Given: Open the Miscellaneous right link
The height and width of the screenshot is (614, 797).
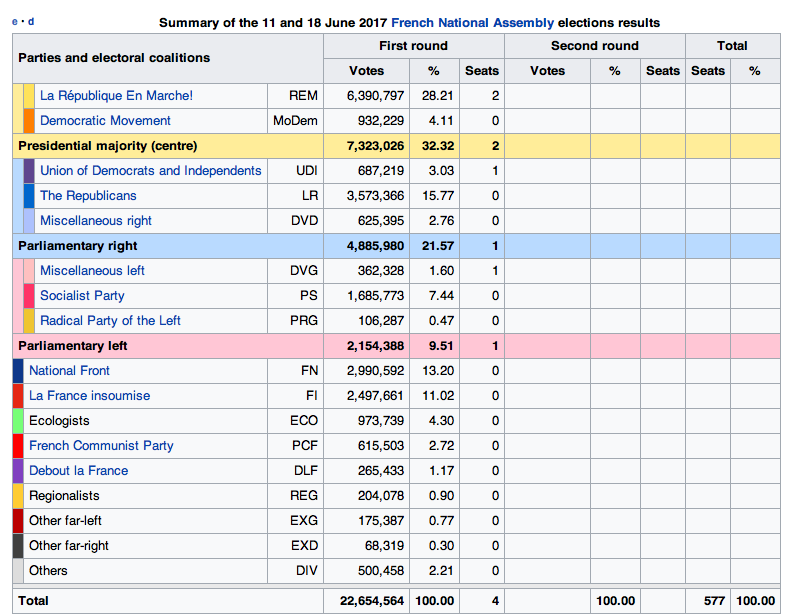Looking at the screenshot, I should tap(96, 221).
